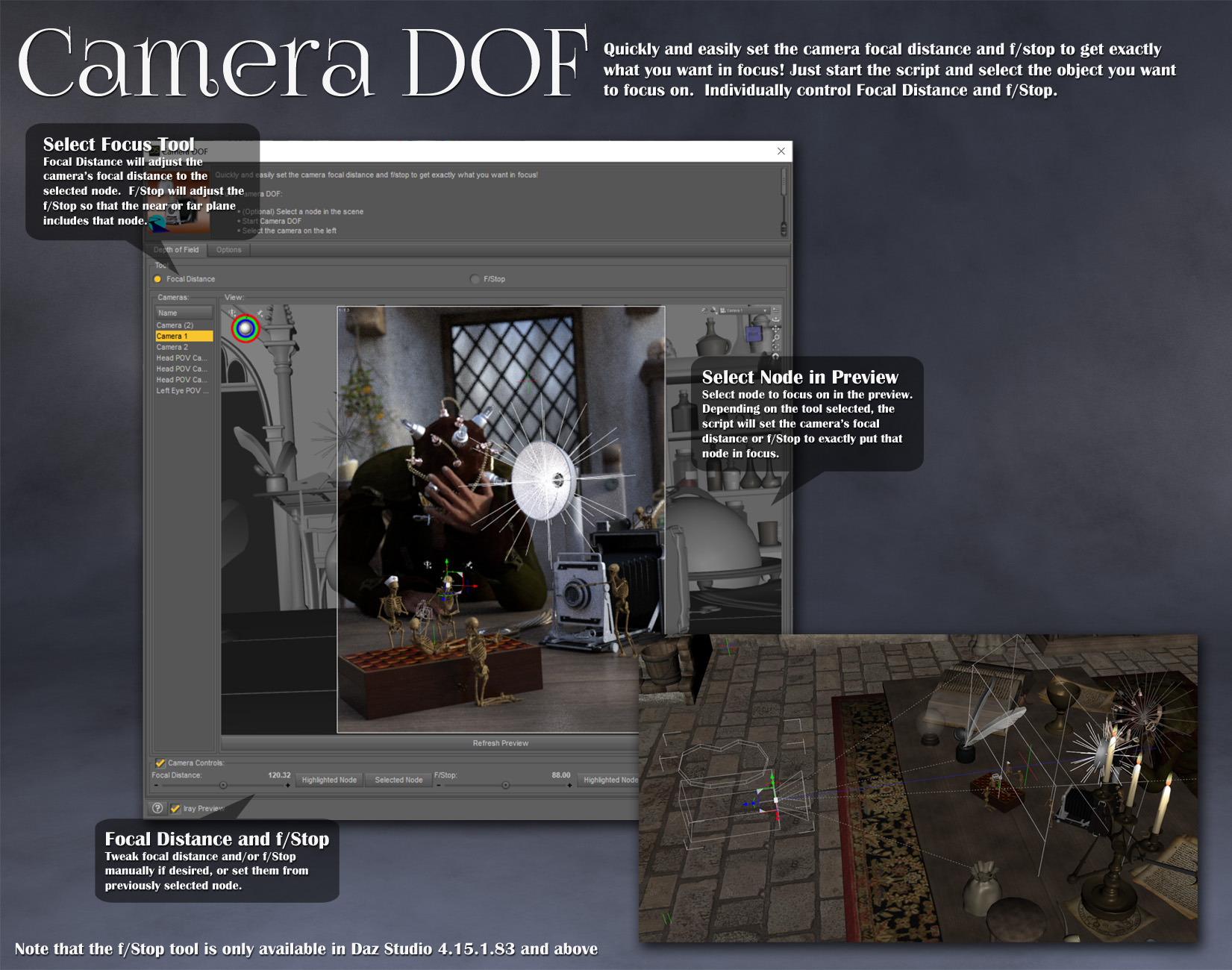Click the options icon at the viewport's far right
This screenshot has width=1232, height=970.
776,310
